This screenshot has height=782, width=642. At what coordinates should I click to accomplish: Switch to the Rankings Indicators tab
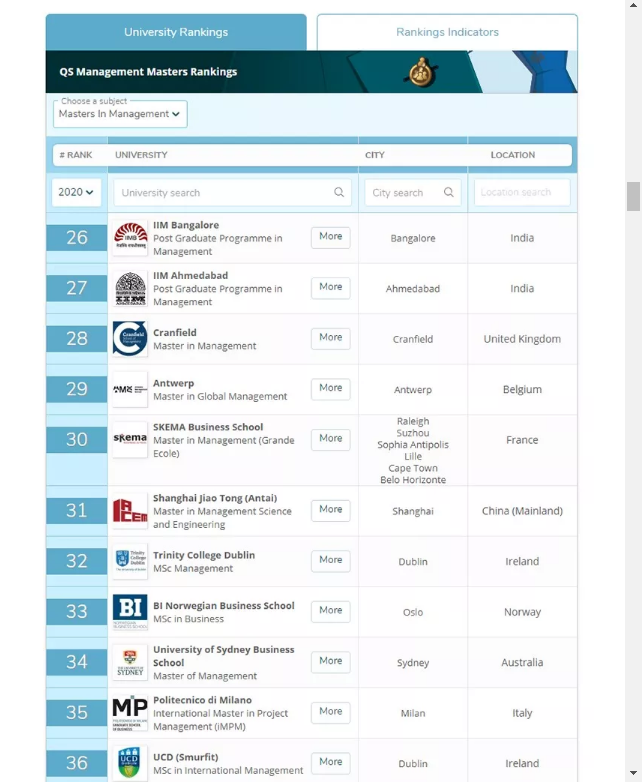click(x=447, y=32)
